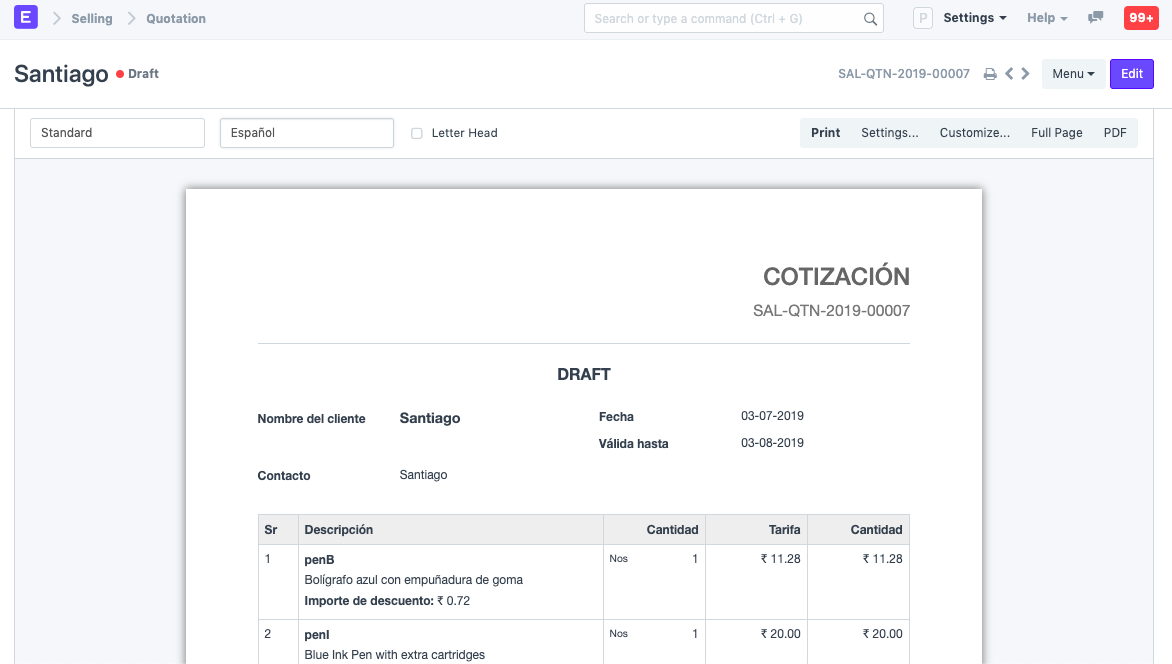
Task: Open the 99+ notifications badge
Action: coord(1141,18)
